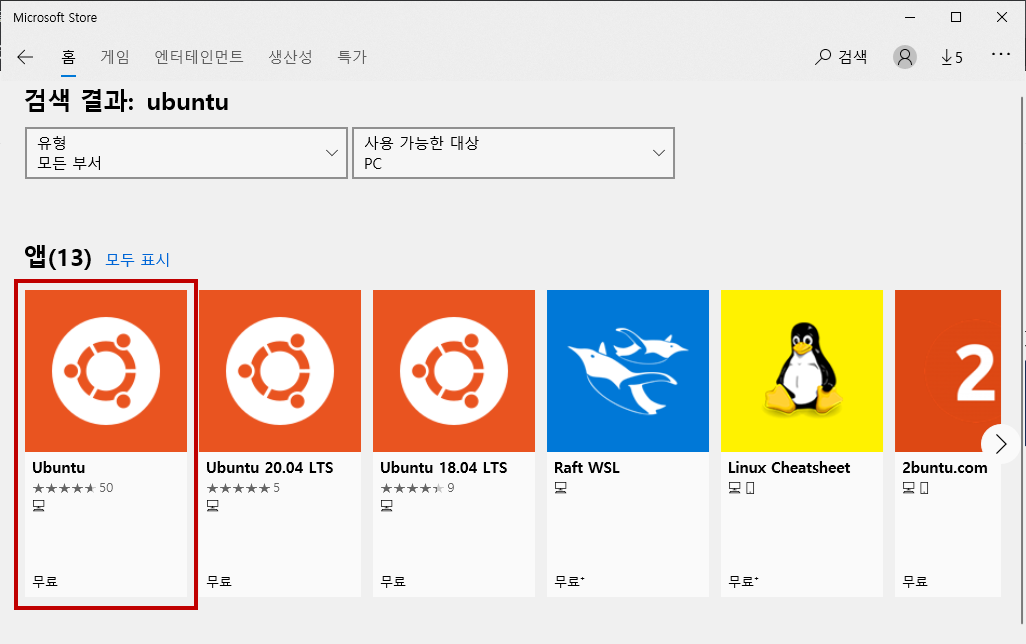This screenshot has width=1026, height=644.
Task: Click the Raft WSL title
Action: point(587,468)
